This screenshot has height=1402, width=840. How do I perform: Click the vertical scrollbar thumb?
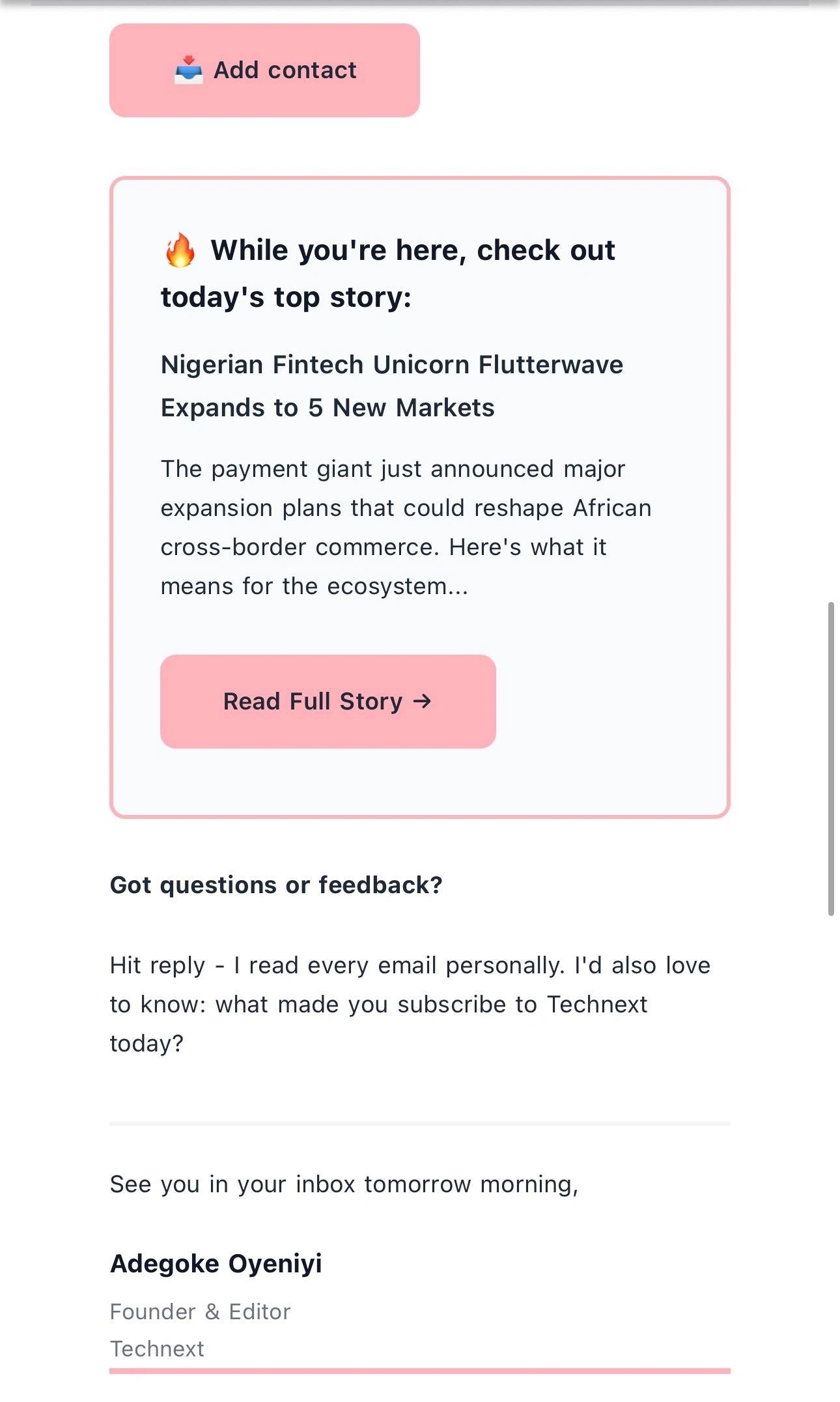point(831,759)
